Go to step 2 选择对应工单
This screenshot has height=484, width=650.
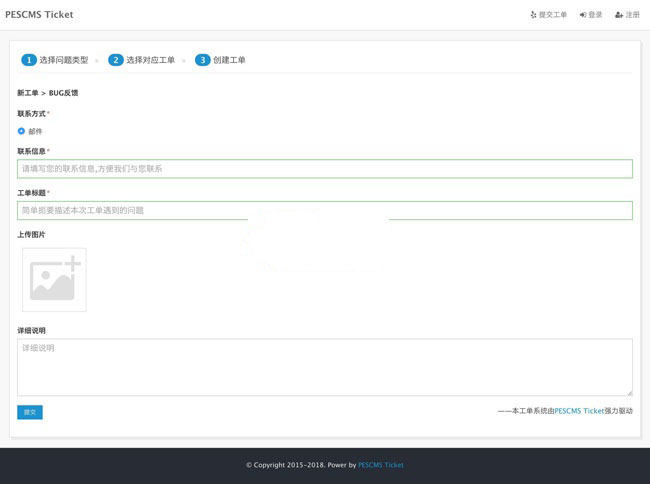coord(141,60)
